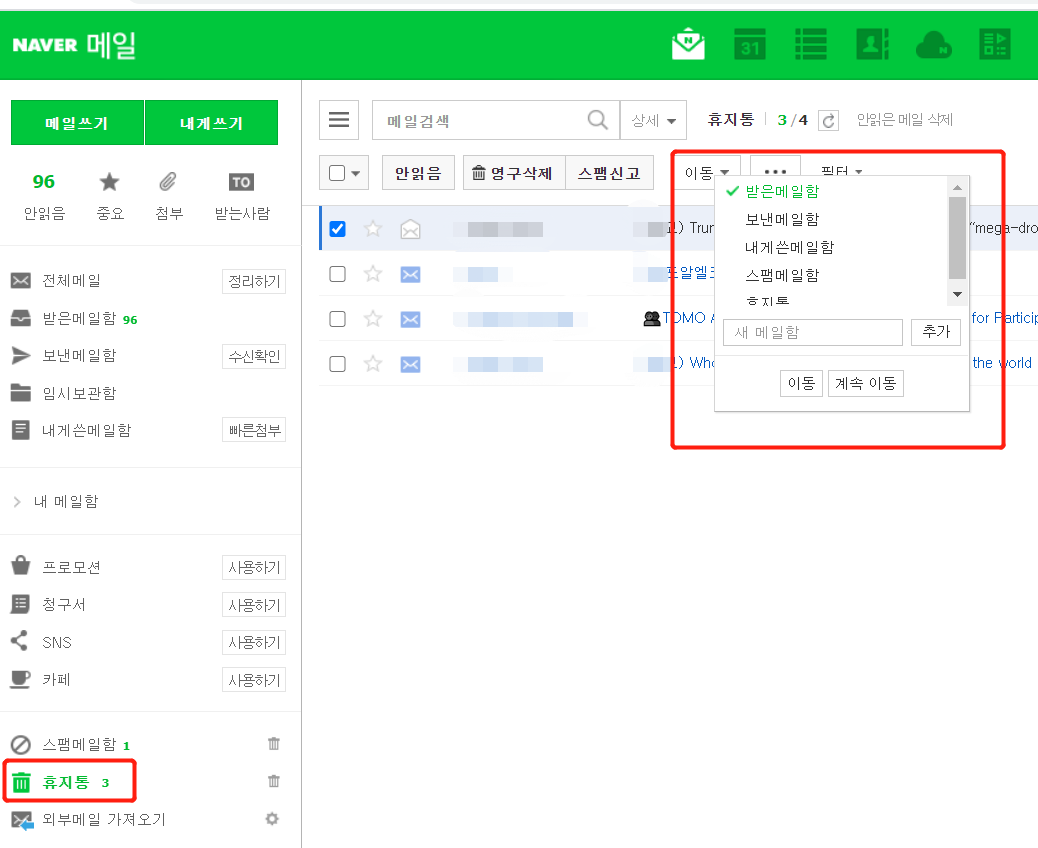Empty 스팸메일함 using its trash icon
Screen dimensions: 1038x848
[x=273, y=743]
